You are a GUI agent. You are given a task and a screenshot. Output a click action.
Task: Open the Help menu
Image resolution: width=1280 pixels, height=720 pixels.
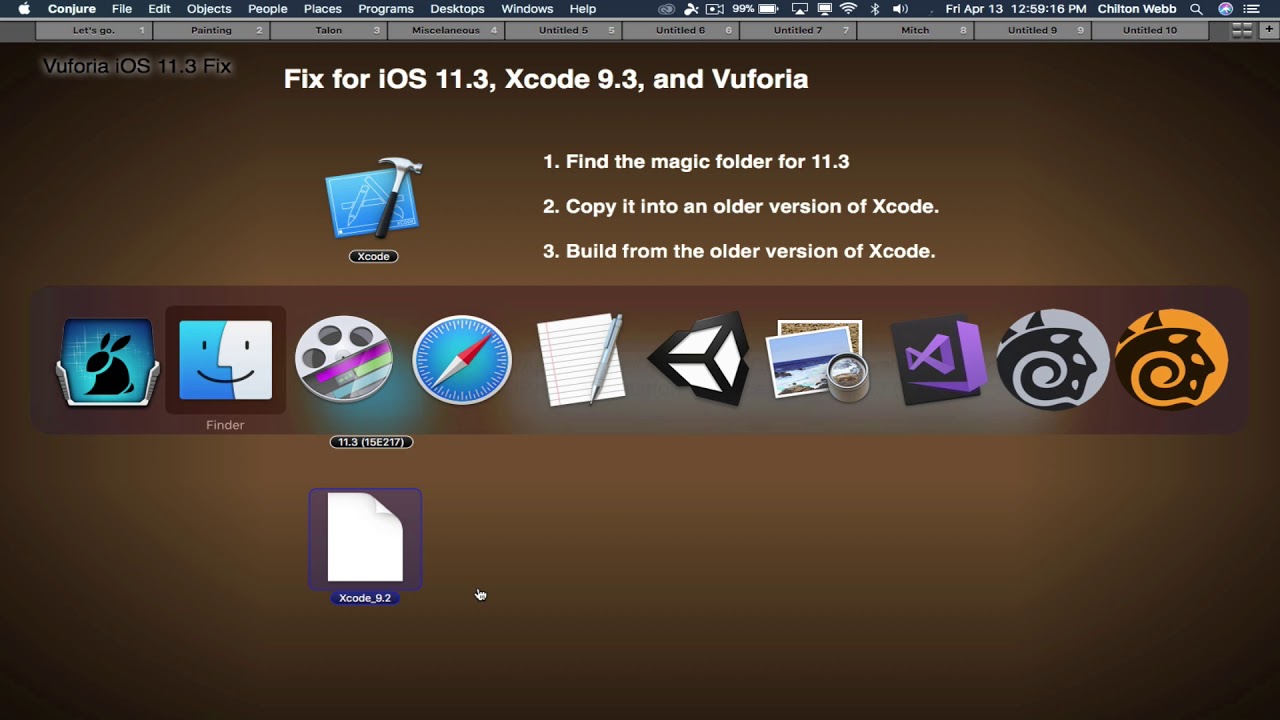point(582,9)
